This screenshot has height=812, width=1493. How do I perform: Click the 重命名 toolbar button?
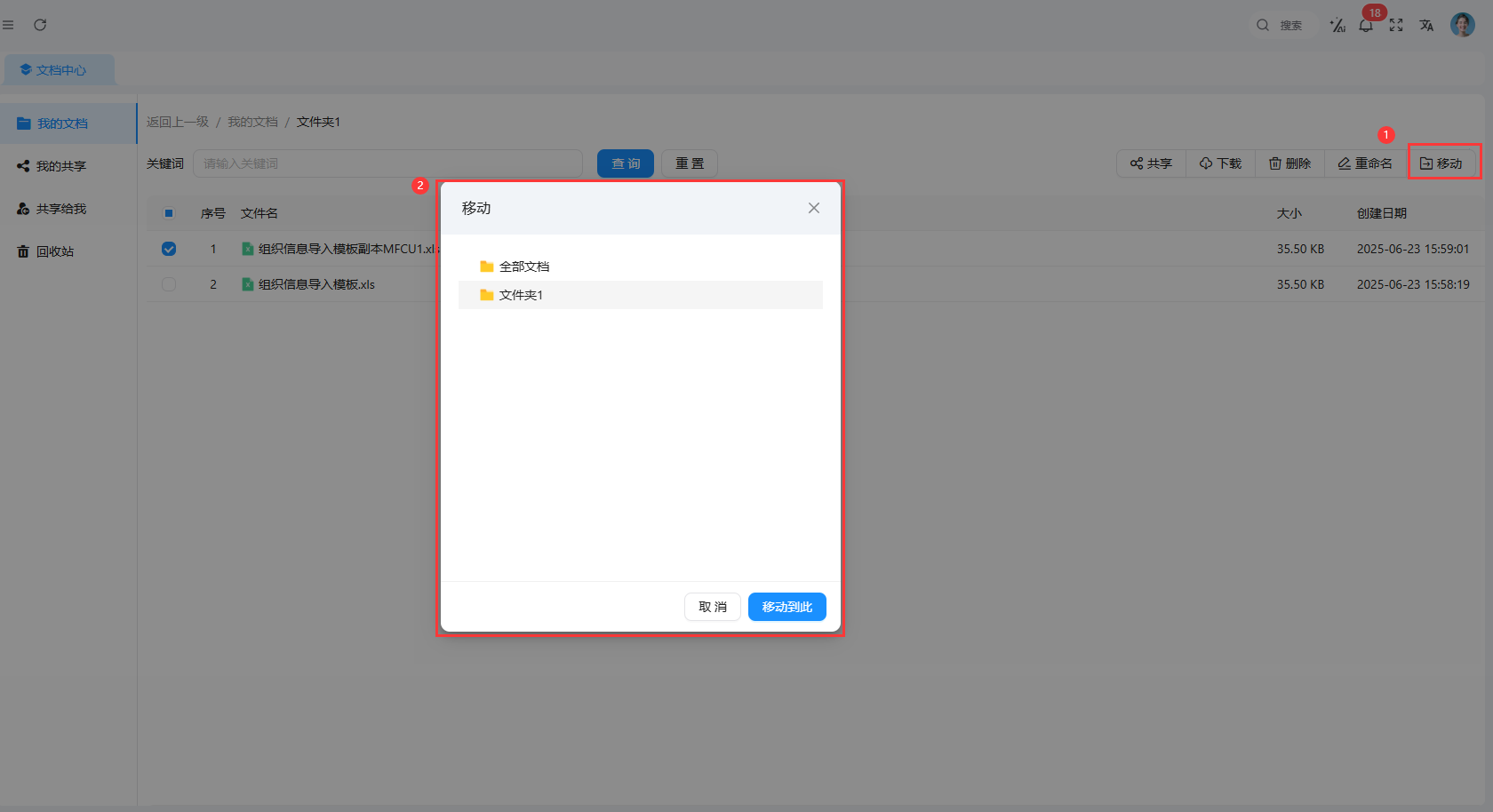1365,163
